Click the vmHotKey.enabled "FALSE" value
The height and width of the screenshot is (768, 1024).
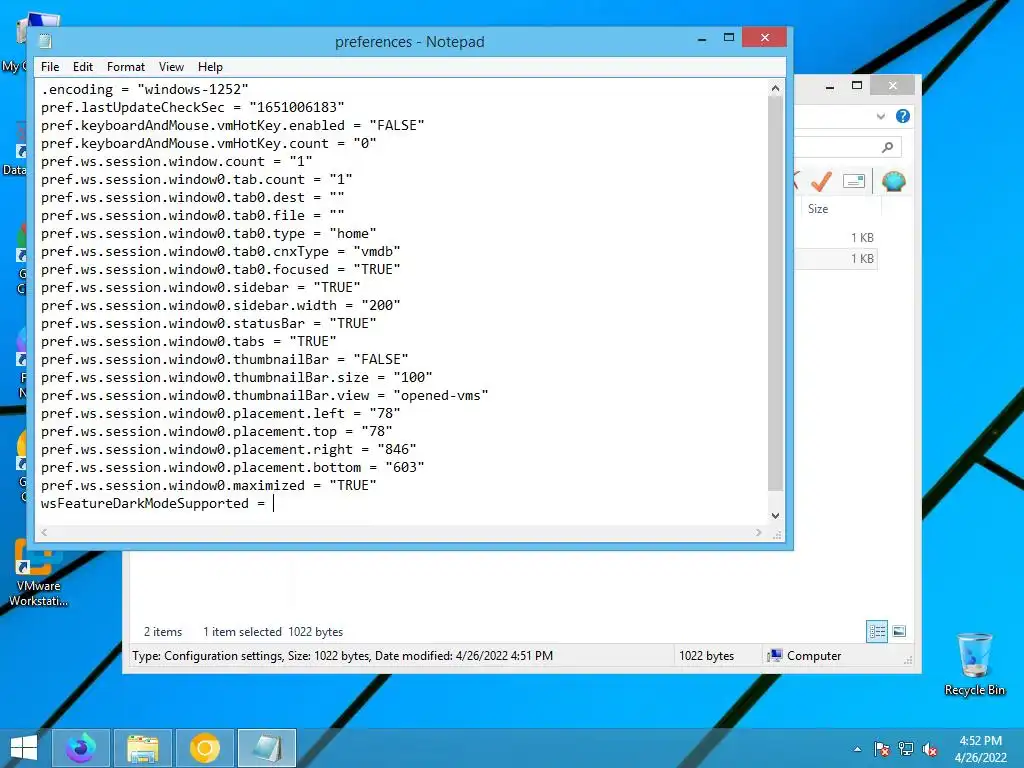[396, 125]
